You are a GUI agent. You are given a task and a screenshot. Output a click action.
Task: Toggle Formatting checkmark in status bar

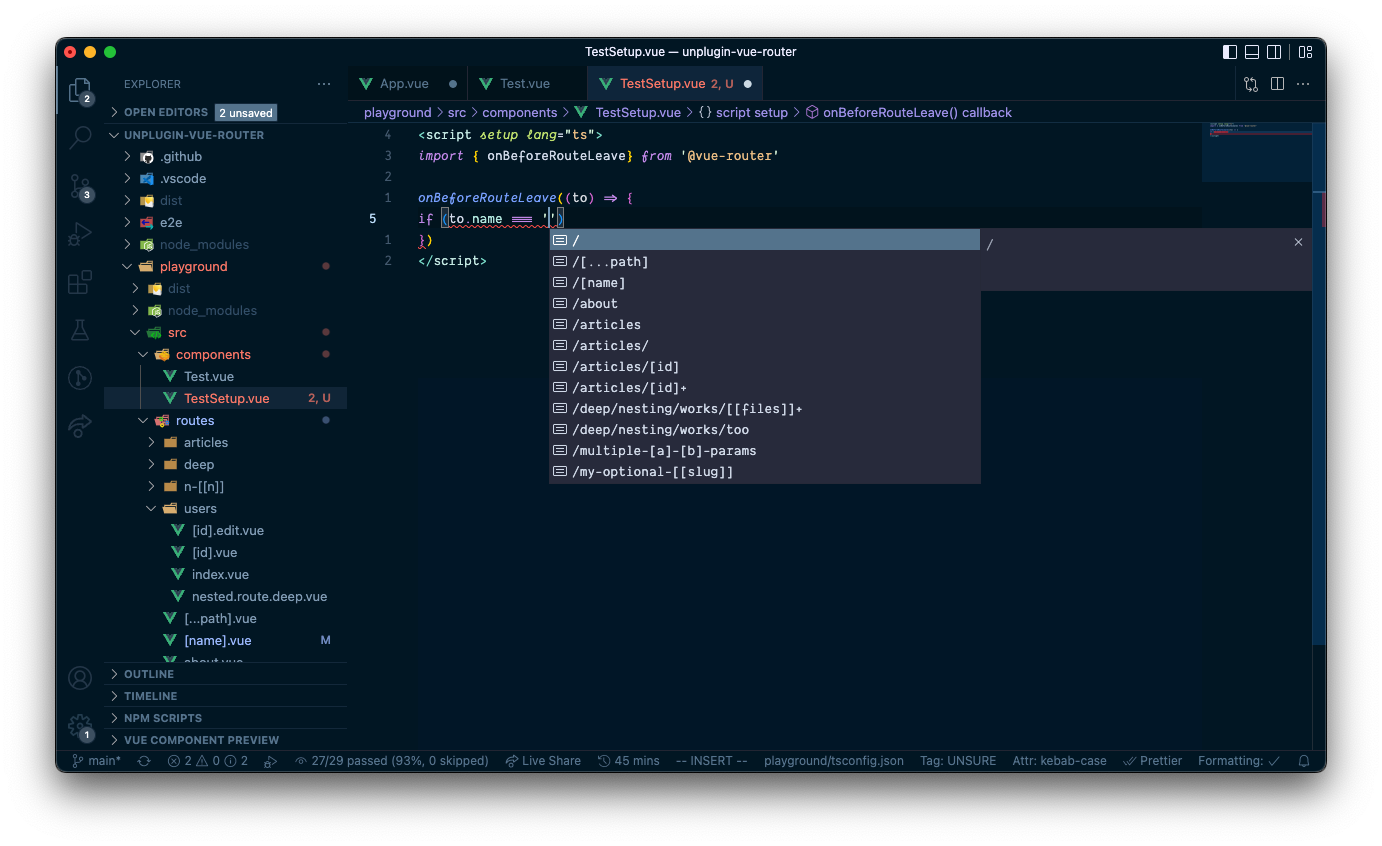(x=1240, y=761)
